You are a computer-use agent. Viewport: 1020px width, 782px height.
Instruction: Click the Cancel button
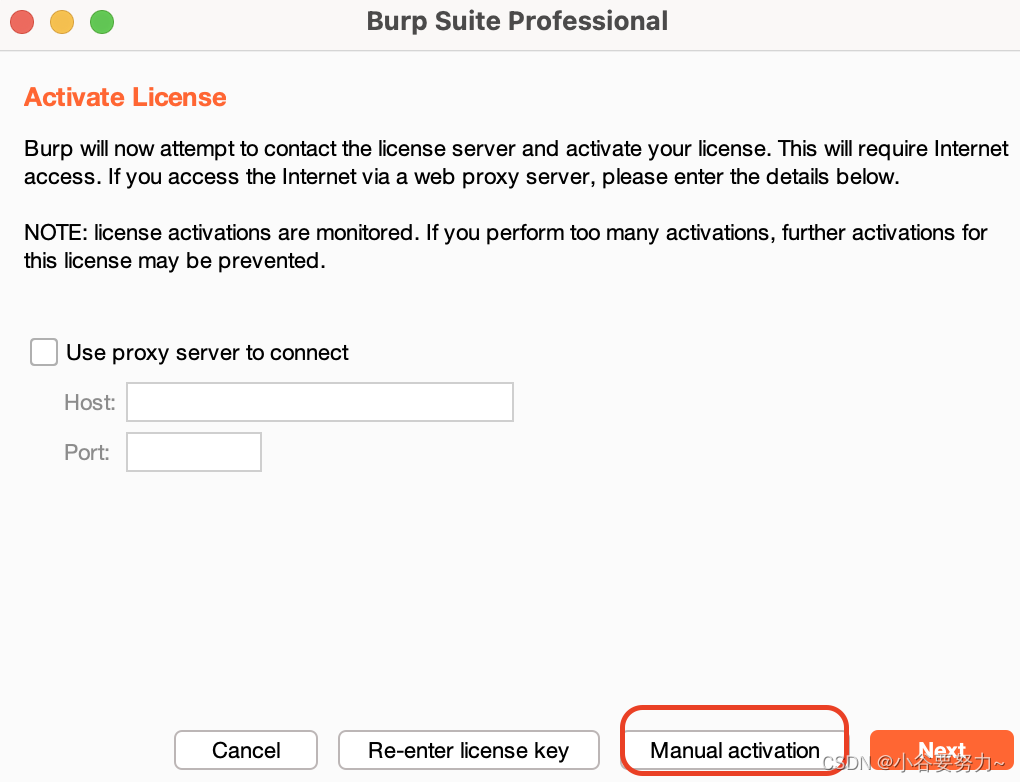(245, 750)
